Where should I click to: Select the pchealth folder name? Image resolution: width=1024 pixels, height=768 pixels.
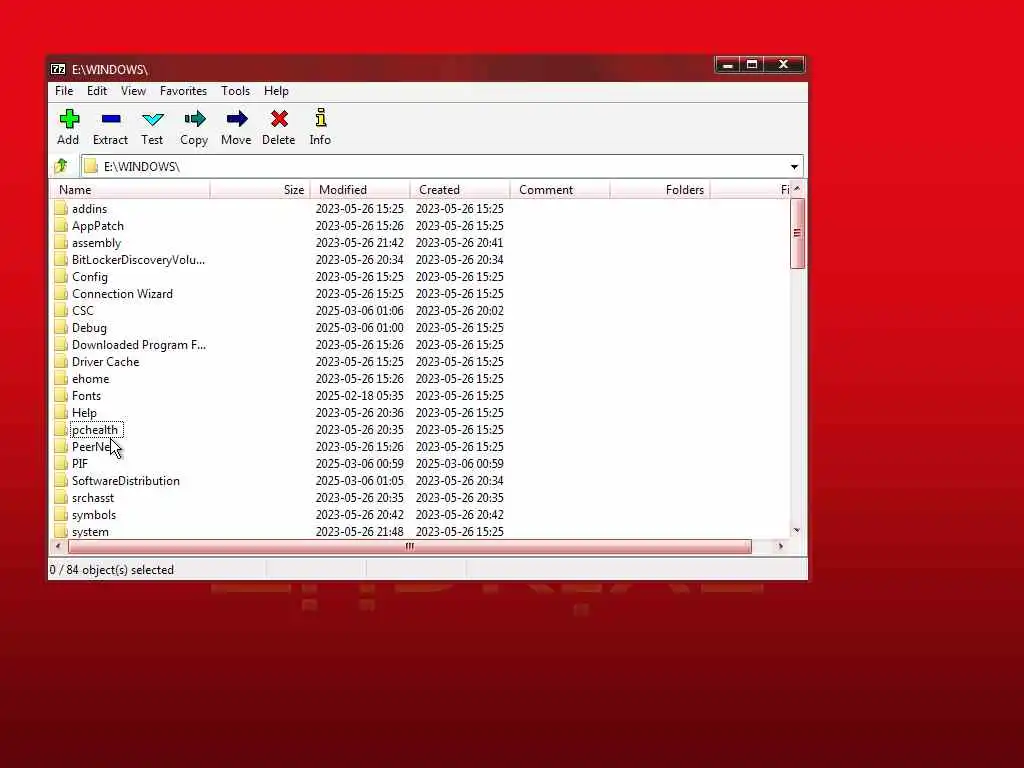pos(95,430)
